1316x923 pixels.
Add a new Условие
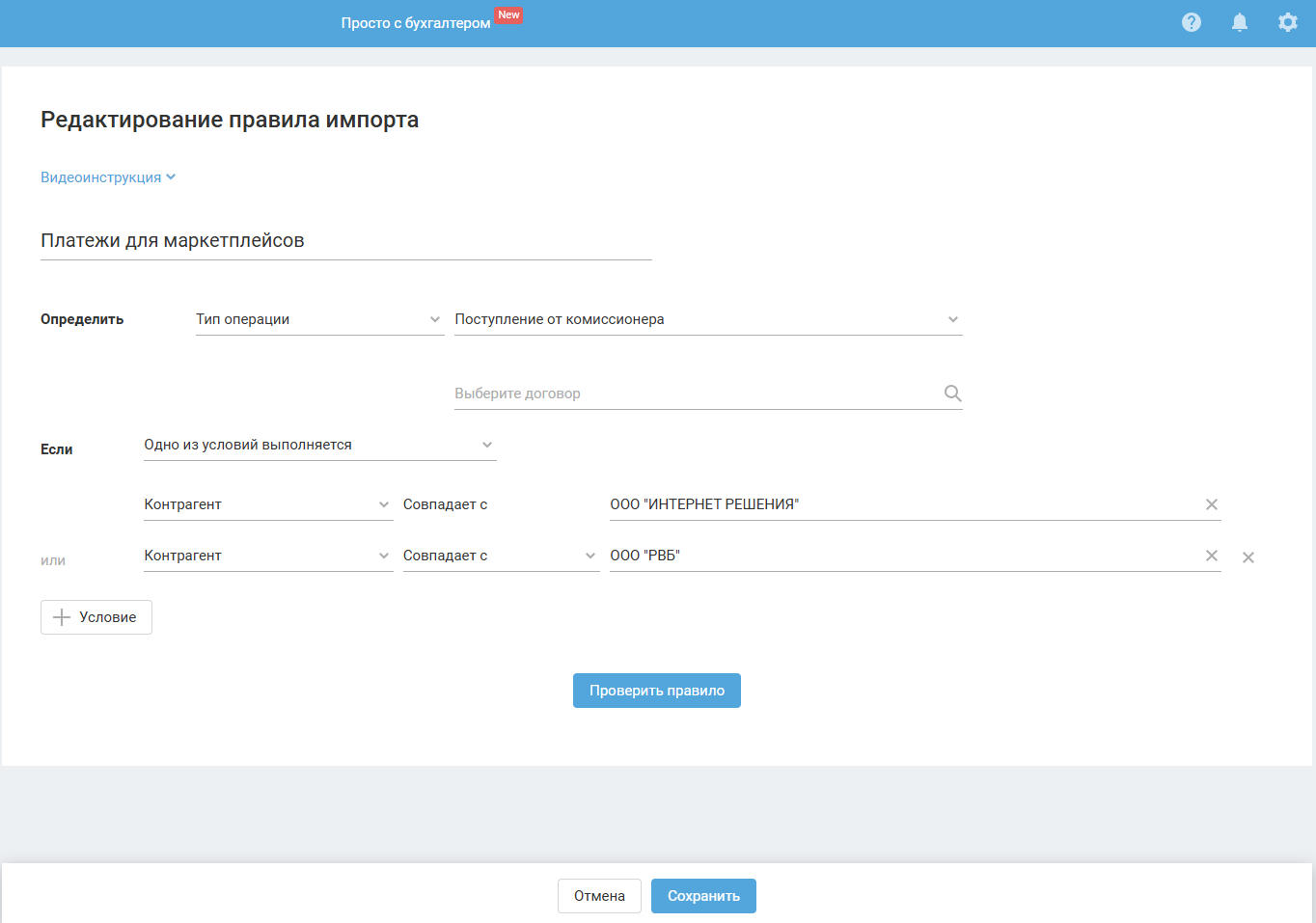coord(96,617)
